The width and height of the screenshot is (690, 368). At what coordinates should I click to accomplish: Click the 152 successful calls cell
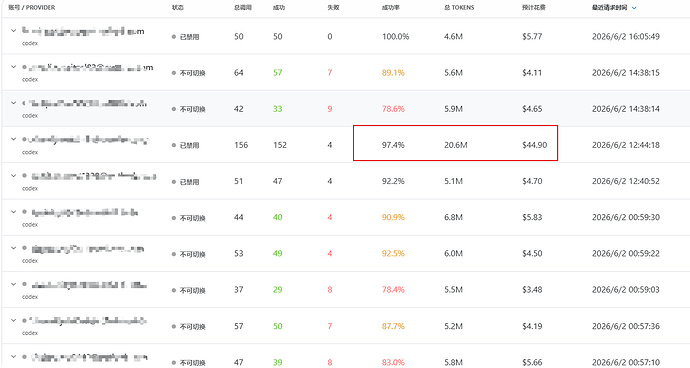pos(280,145)
